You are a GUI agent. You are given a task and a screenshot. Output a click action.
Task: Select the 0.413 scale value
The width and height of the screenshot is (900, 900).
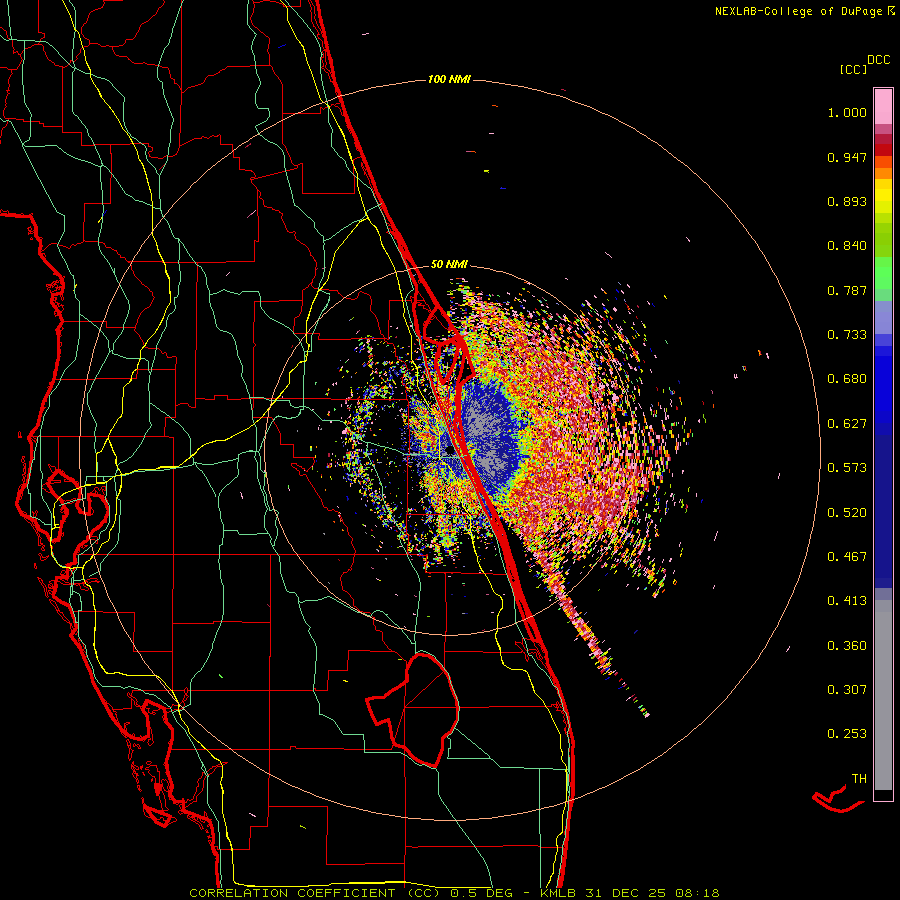coord(847,601)
